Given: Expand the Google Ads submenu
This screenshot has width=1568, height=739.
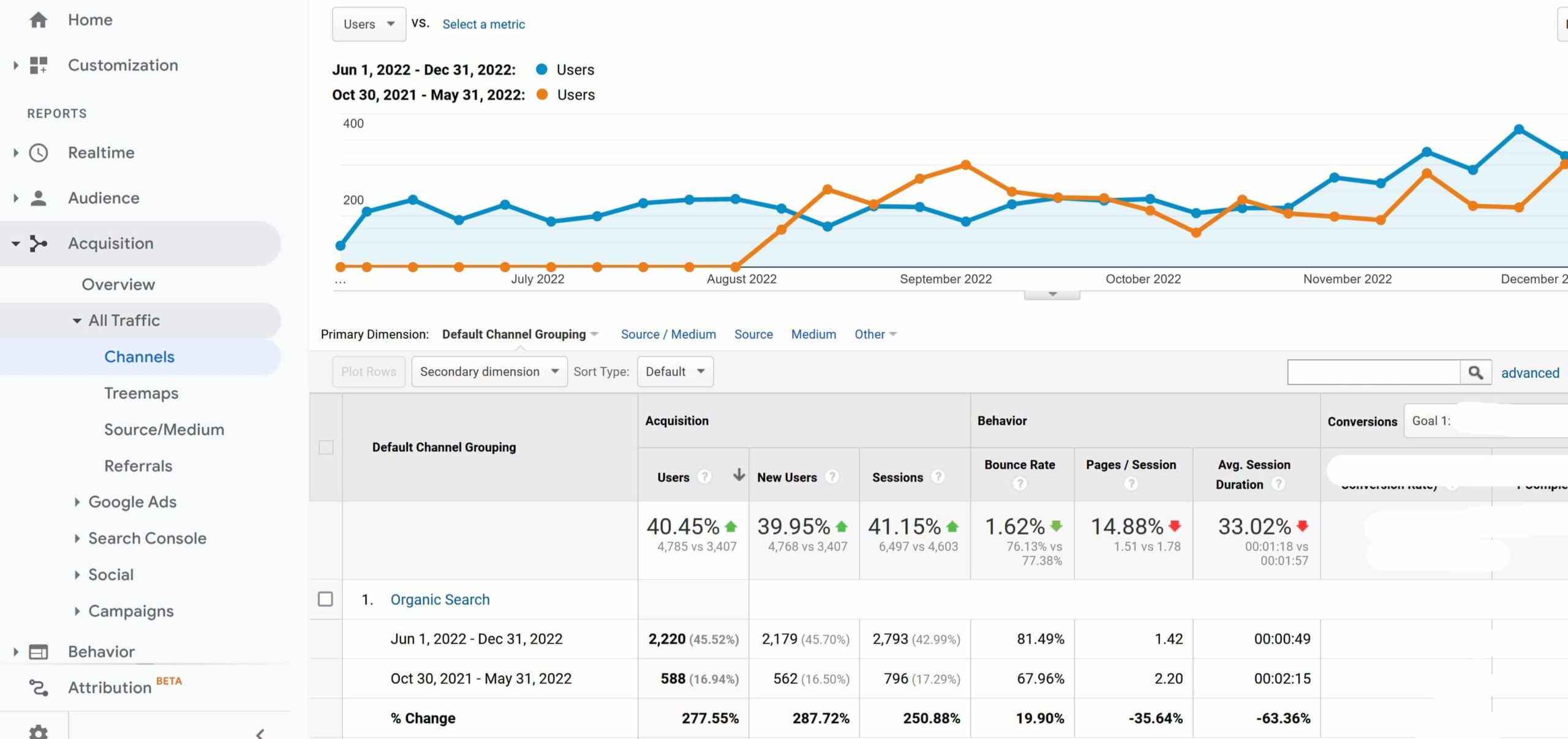Looking at the screenshot, I should pos(77,502).
